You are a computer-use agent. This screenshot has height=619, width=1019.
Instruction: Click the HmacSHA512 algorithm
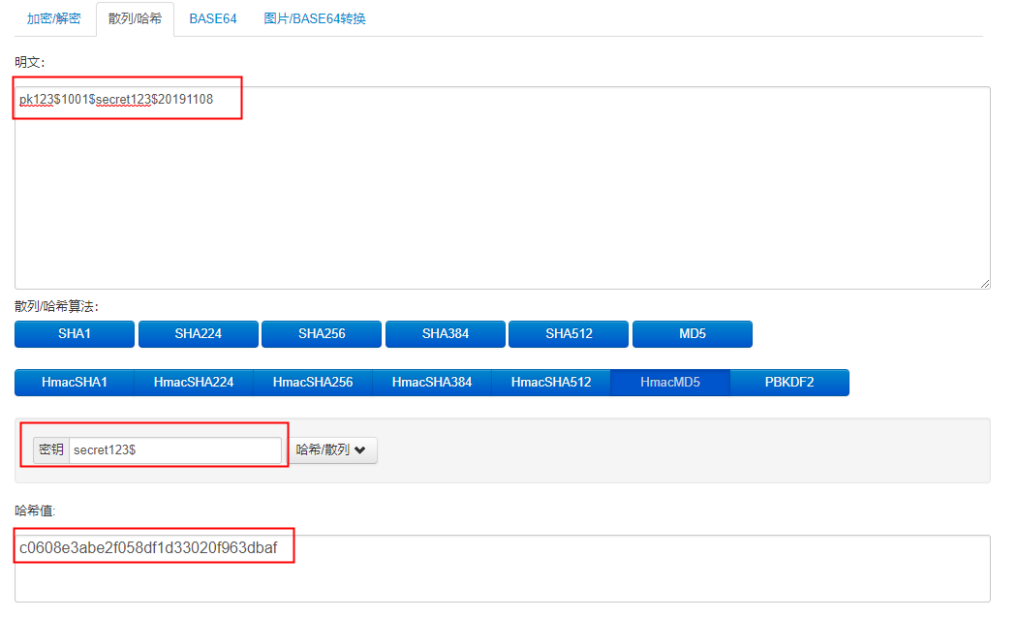click(550, 382)
